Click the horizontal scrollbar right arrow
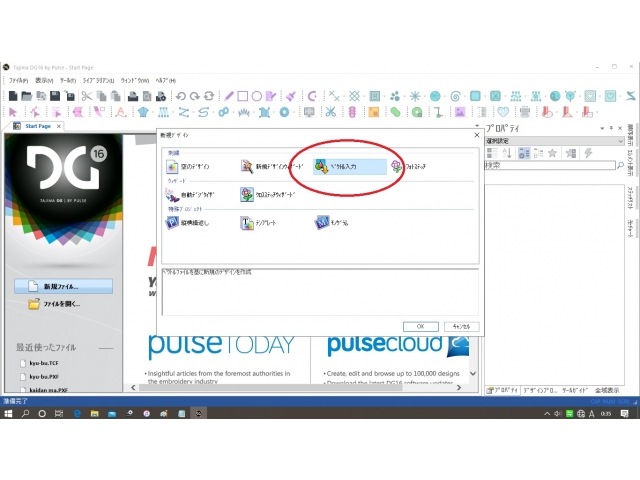 pos(459,387)
